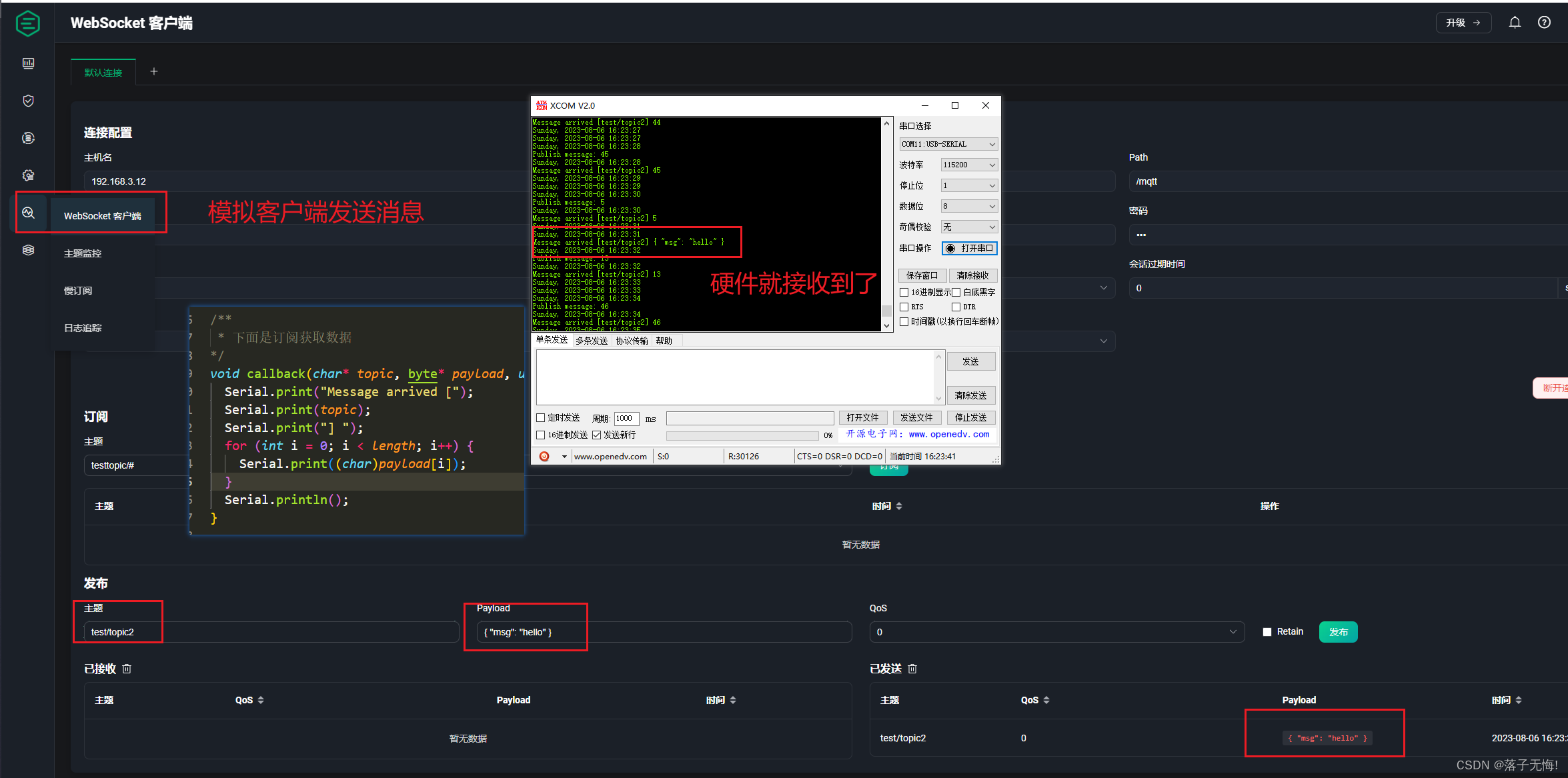The width and height of the screenshot is (1568, 778).
Task: Click the Payload input field
Action: tap(664, 632)
